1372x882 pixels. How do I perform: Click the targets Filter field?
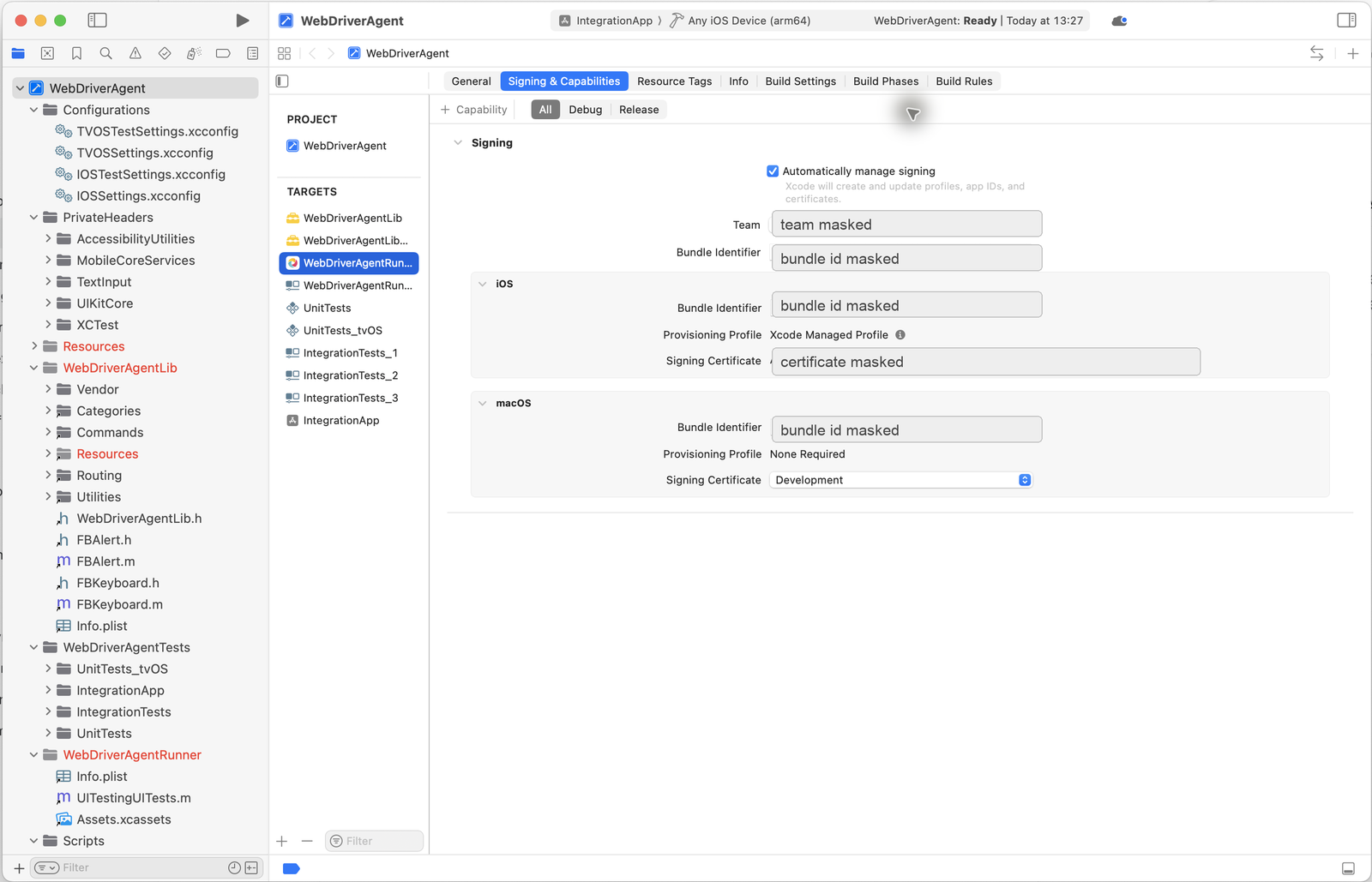375,841
